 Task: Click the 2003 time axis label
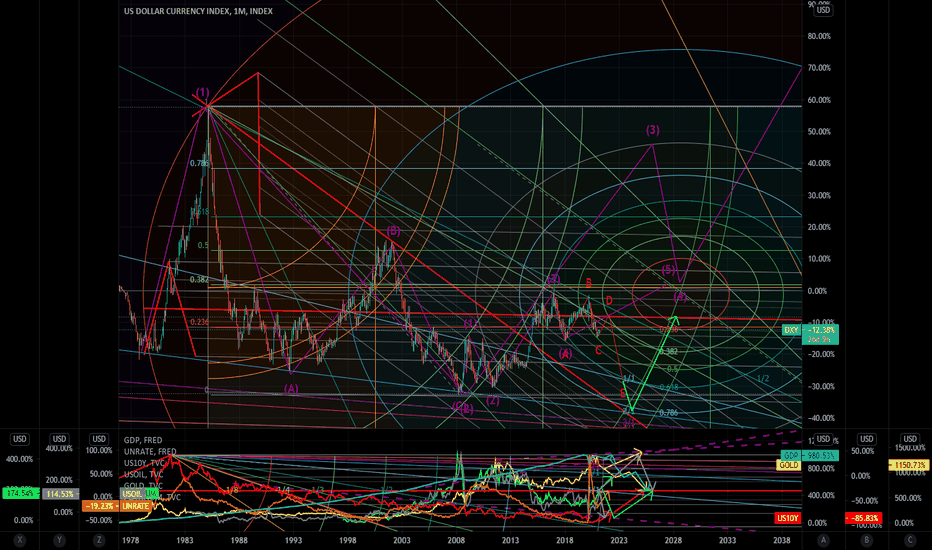coord(402,540)
